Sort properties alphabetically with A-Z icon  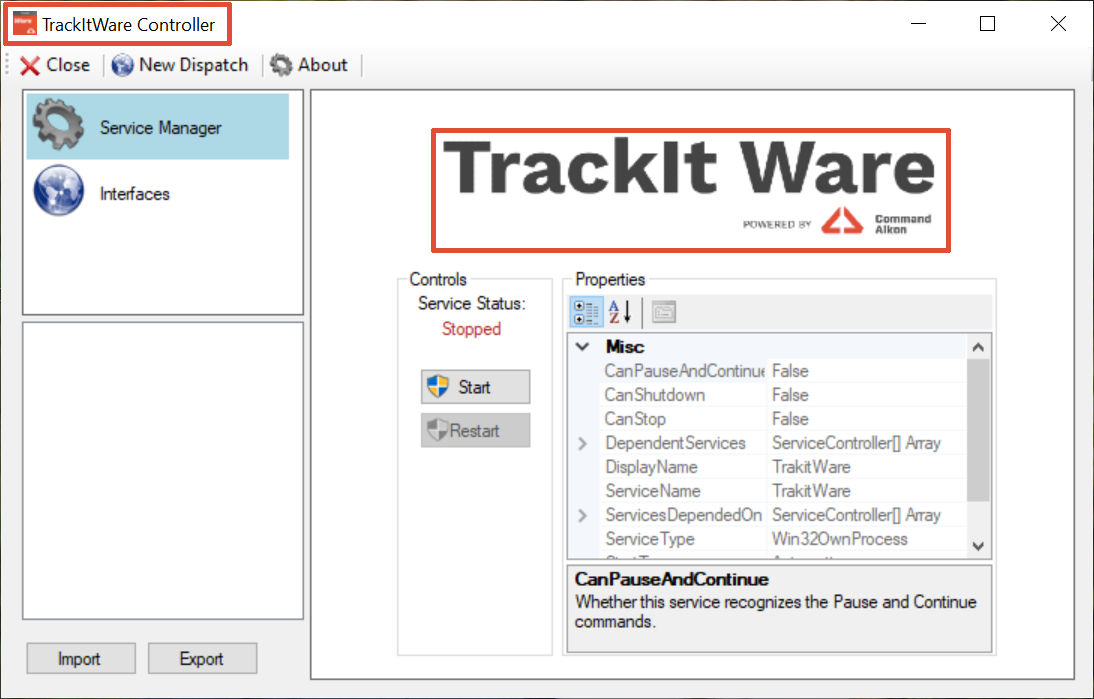[620, 312]
